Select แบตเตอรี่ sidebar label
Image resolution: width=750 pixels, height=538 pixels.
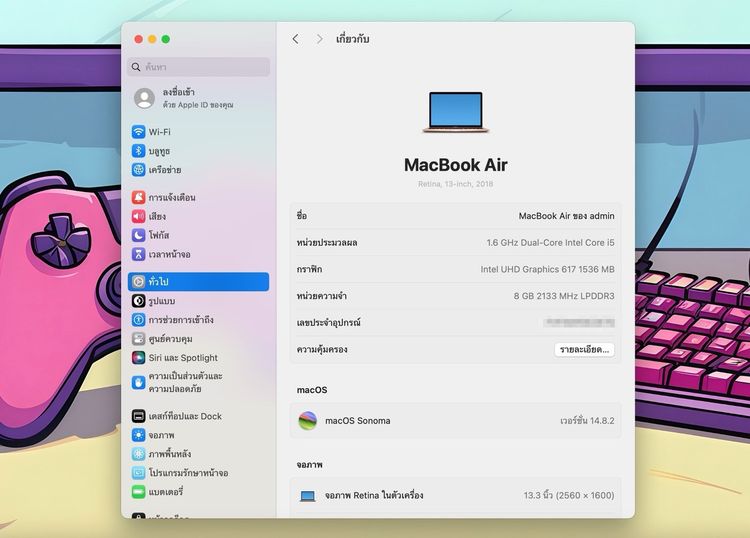click(165, 492)
